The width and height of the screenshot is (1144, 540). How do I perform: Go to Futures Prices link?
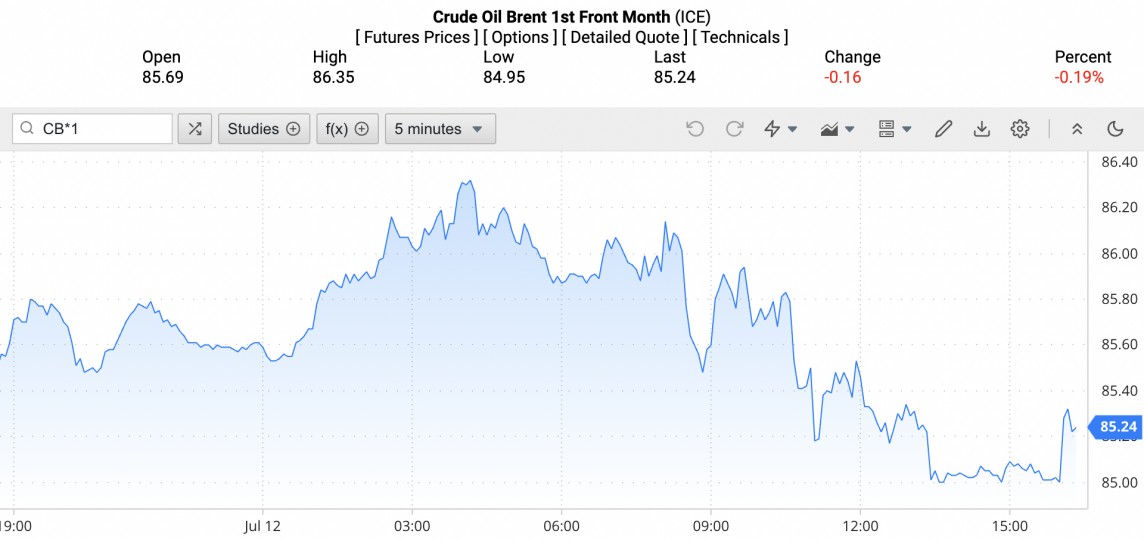pos(416,37)
